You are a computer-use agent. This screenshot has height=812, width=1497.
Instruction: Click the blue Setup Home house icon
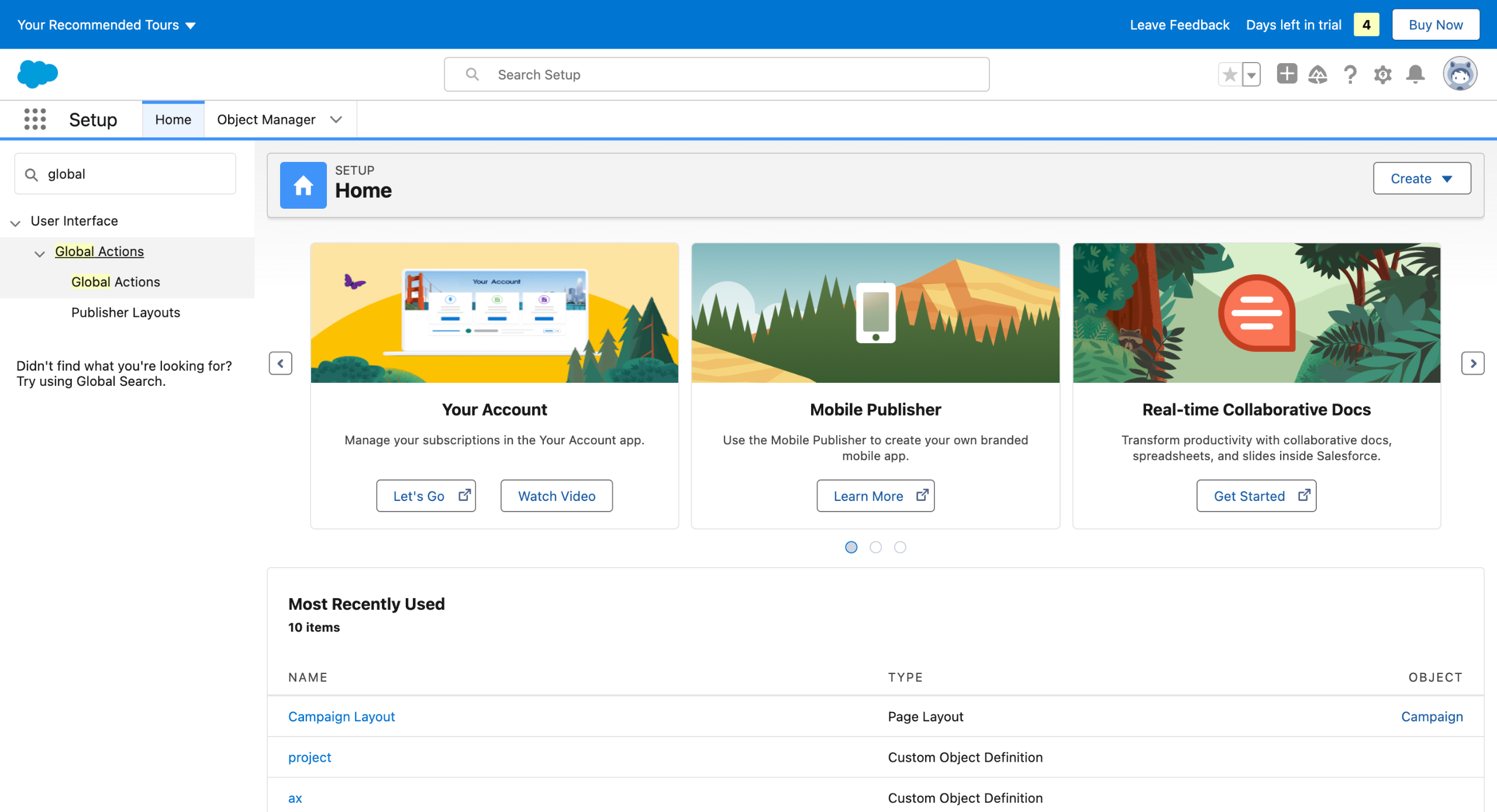(x=303, y=185)
